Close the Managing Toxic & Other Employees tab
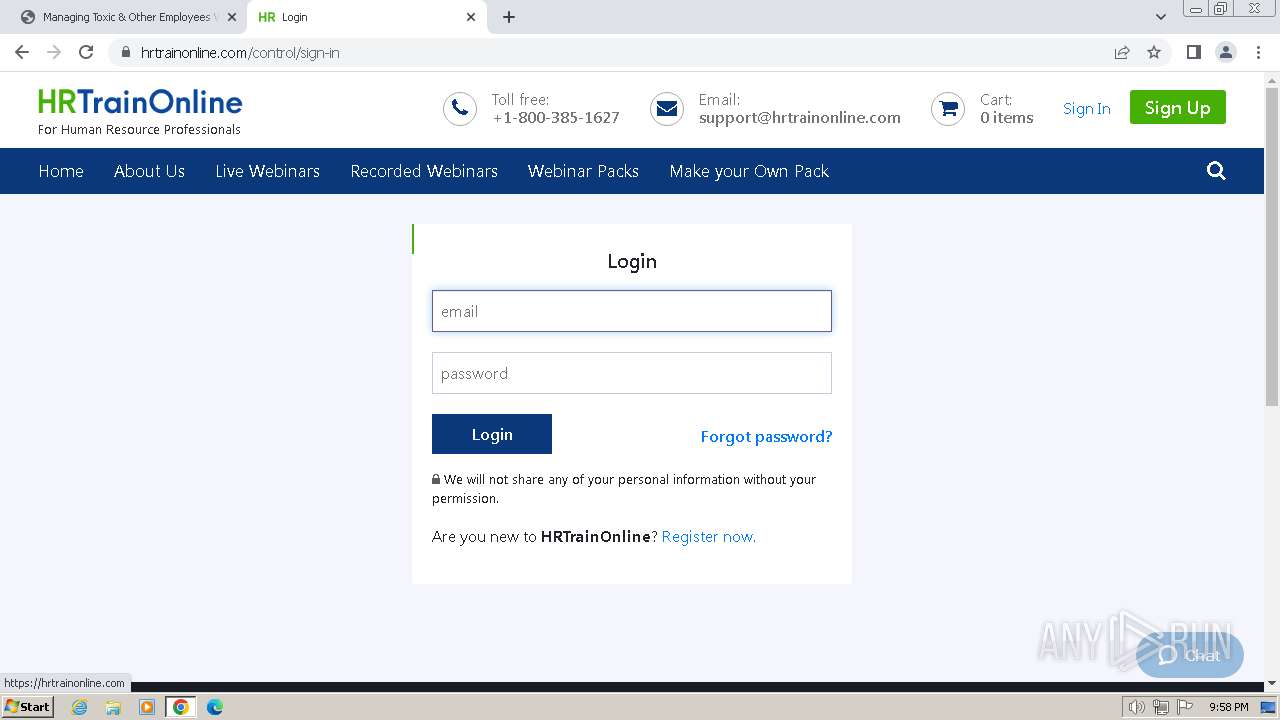This screenshot has height=720, width=1280. (x=232, y=17)
